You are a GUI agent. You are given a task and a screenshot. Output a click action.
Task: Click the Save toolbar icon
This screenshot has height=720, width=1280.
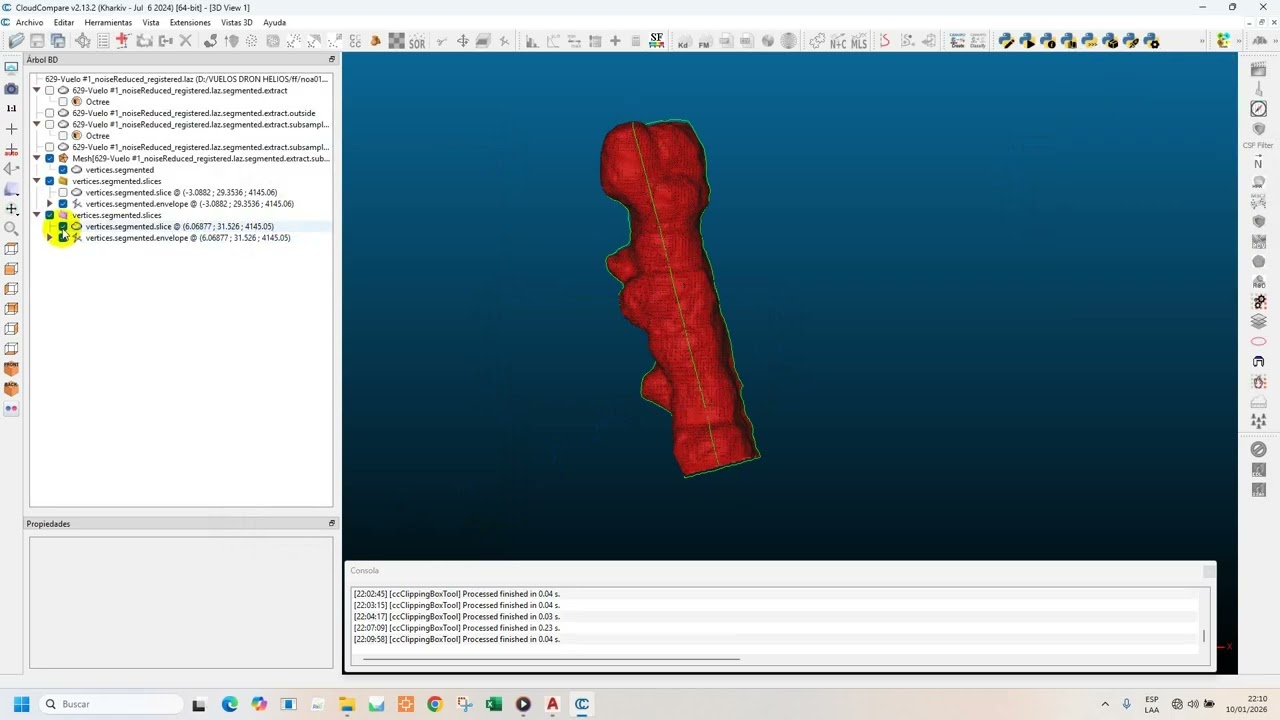(37, 41)
